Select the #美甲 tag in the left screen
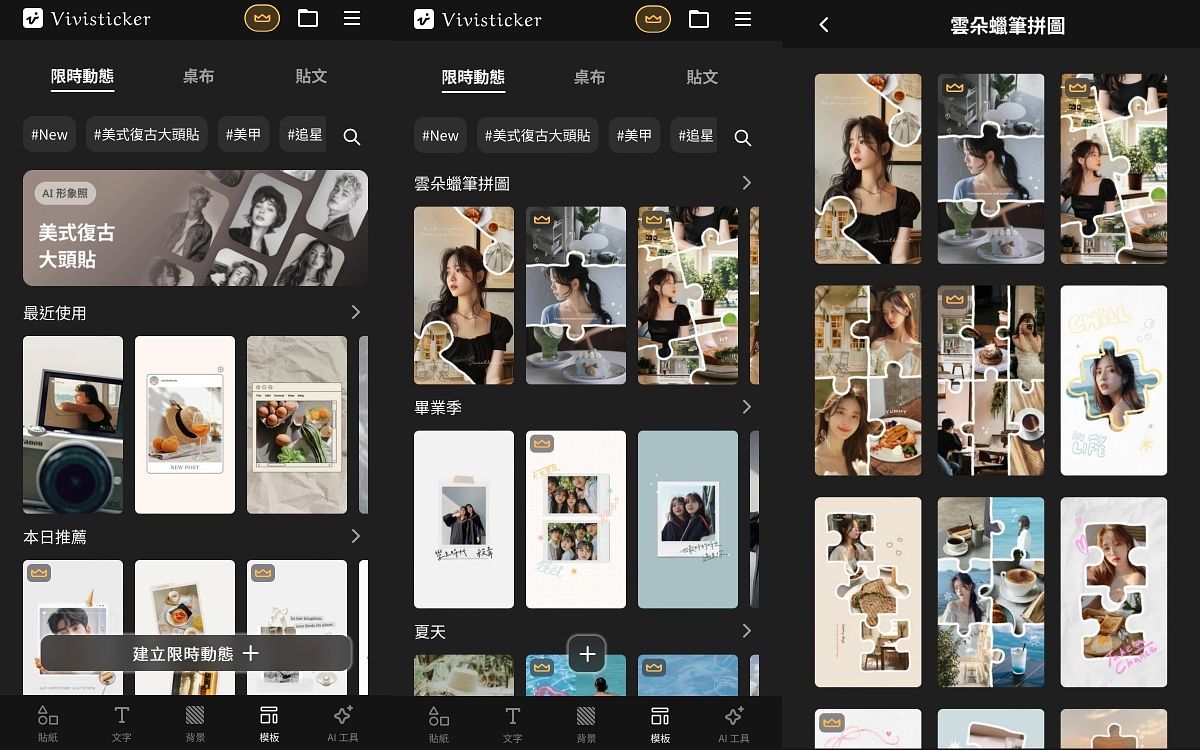The width and height of the screenshot is (1200, 750). (243, 134)
